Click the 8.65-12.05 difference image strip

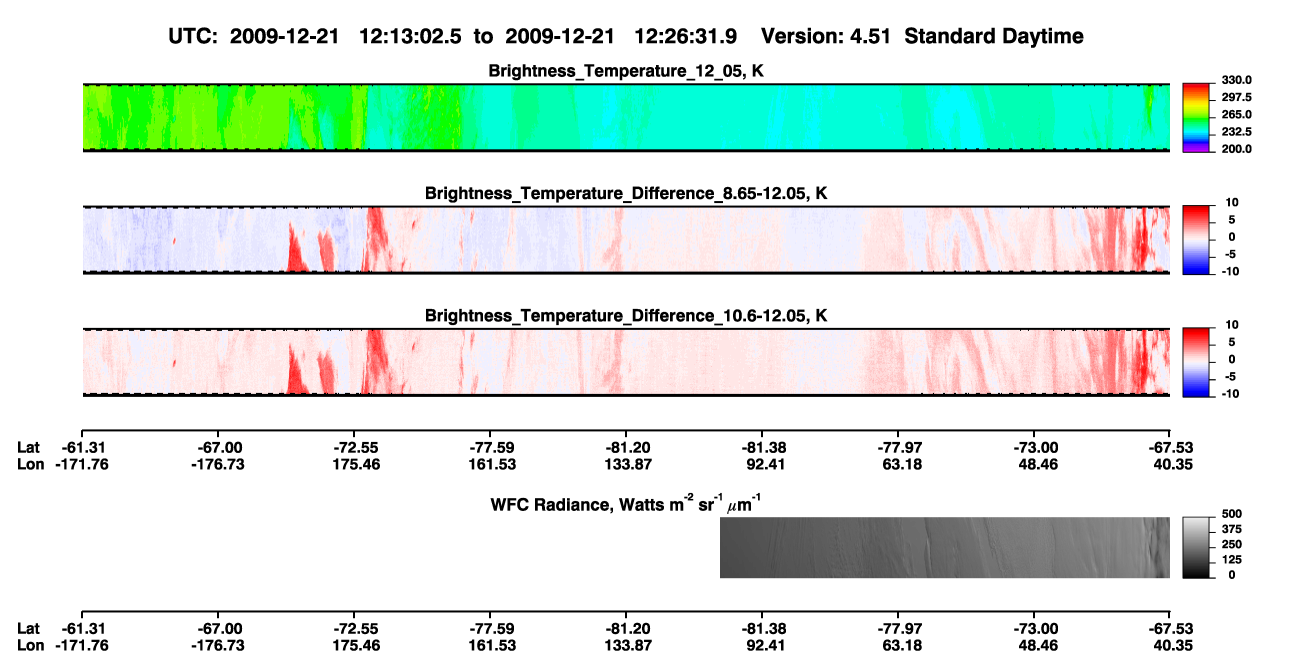tap(625, 239)
